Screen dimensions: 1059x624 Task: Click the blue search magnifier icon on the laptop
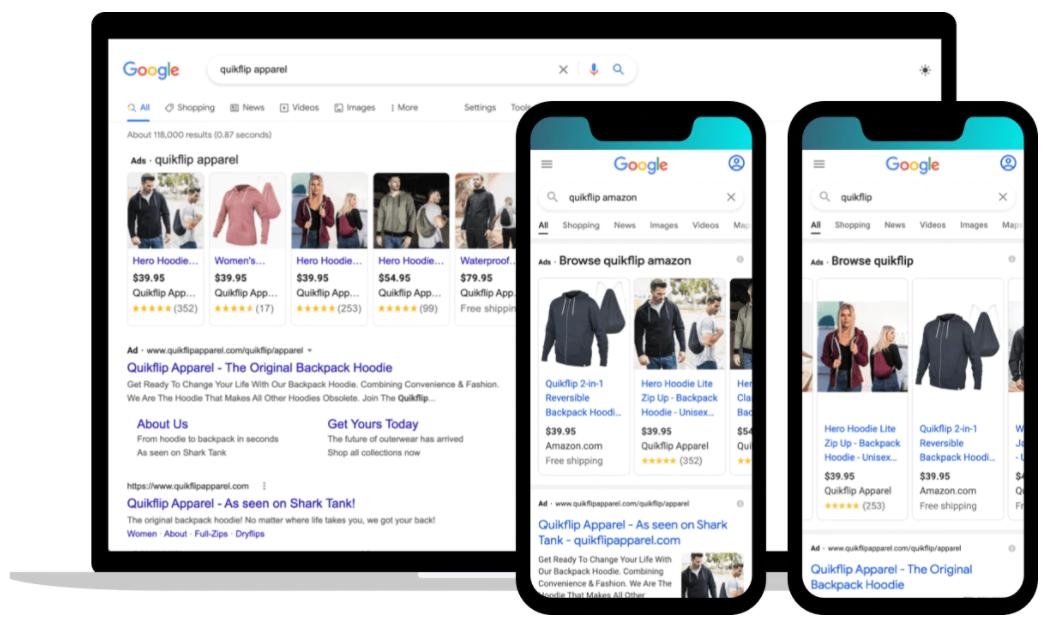(x=618, y=69)
